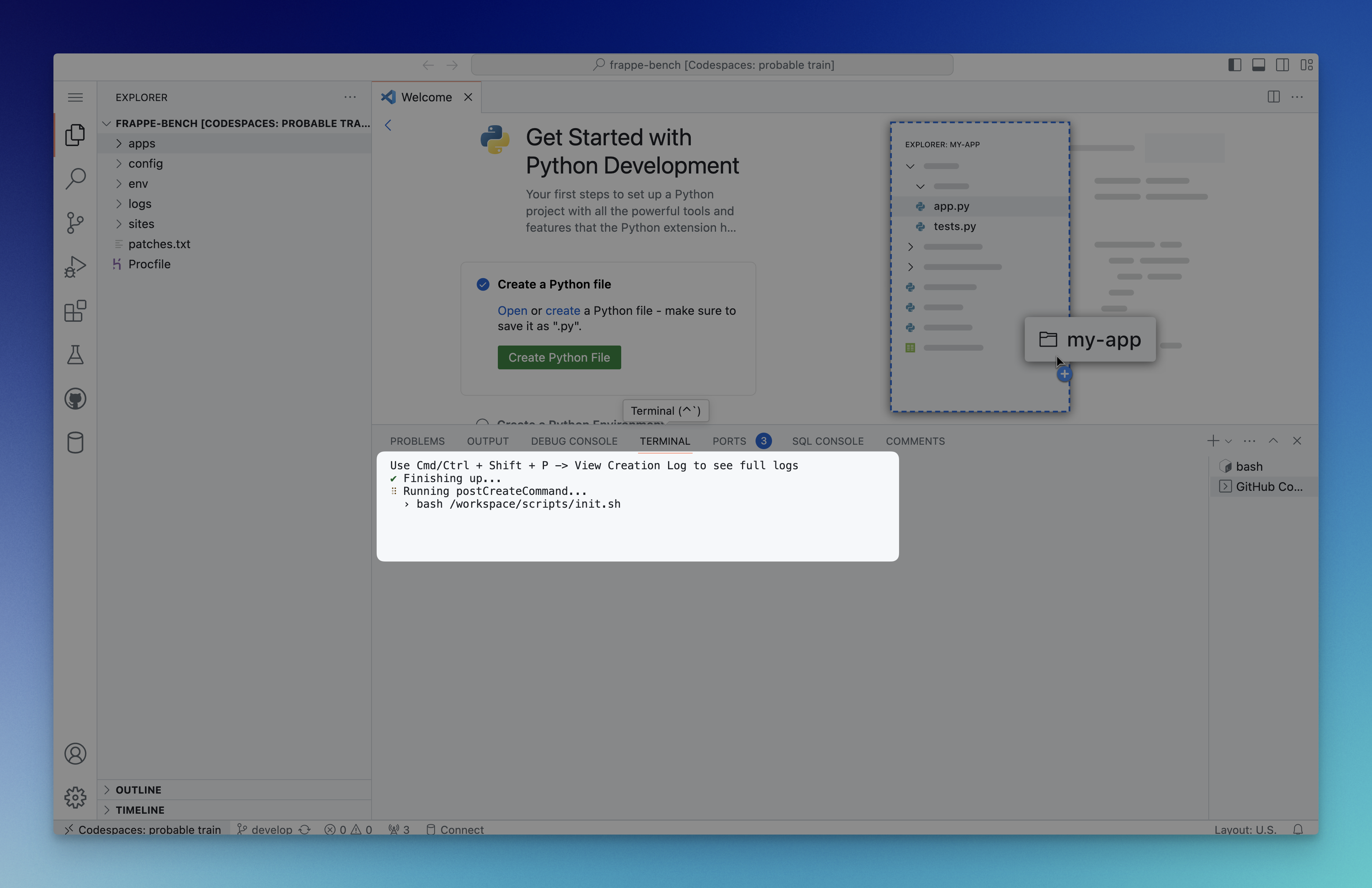Open the Extensions view icon
This screenshot has height=888, width=1372.
coord(75,311)
